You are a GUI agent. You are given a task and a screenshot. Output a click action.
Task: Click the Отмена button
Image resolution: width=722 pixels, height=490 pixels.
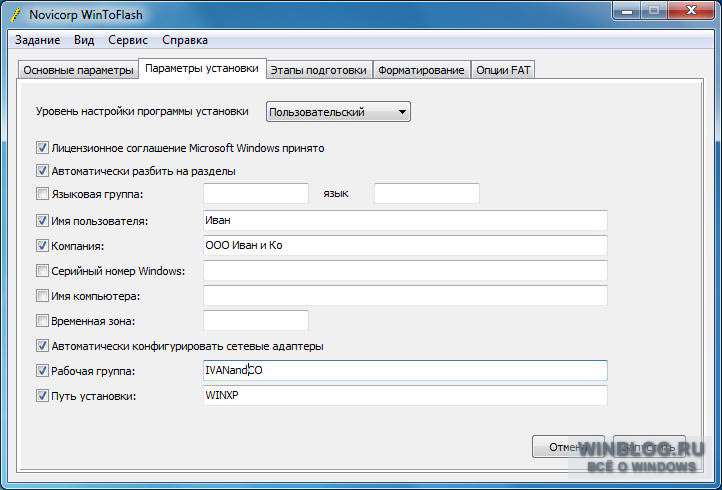(x=568, y=447)
